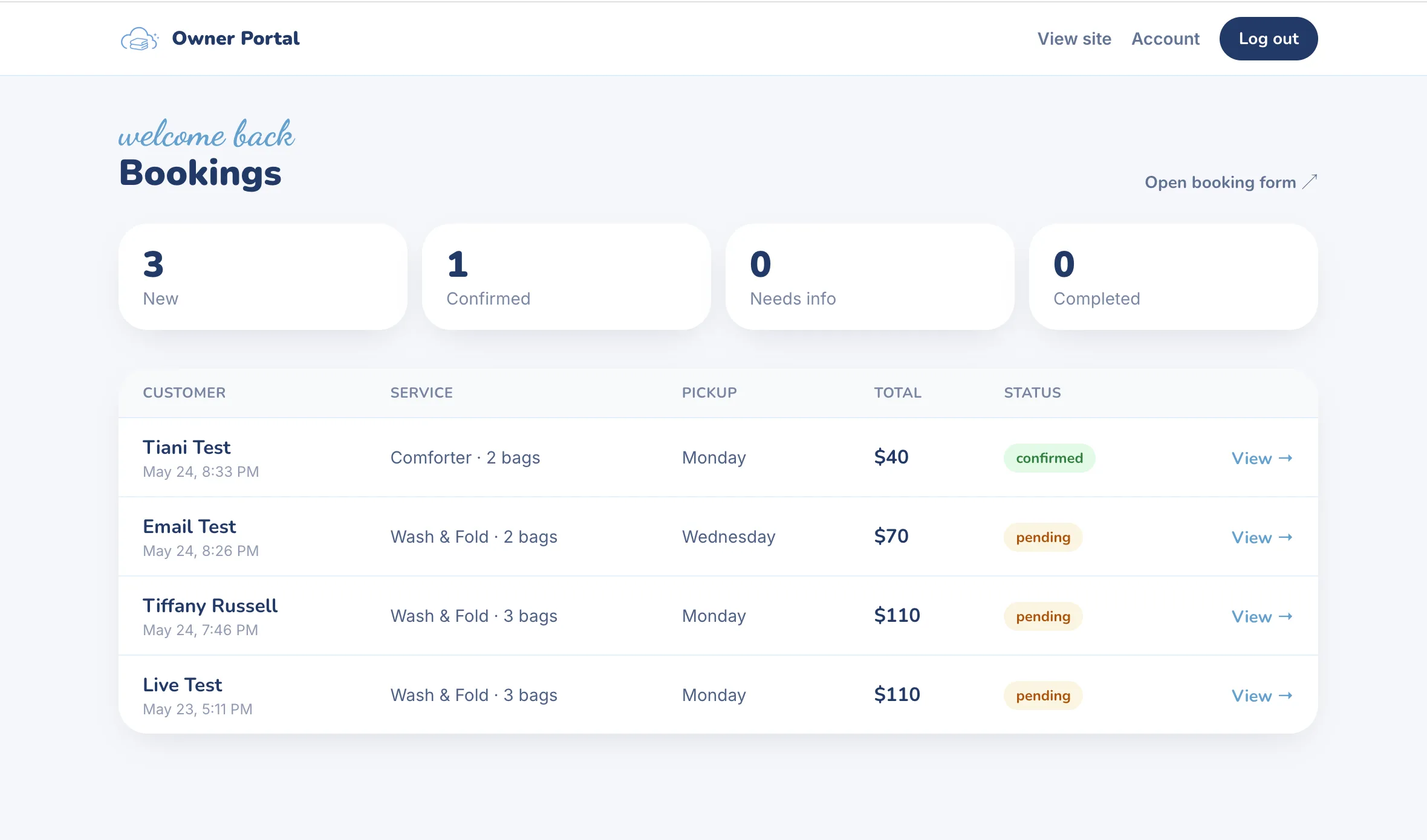The height and width of the screenshot is (840, 1427).
Task: Click the Tiani Test customer name
Action: coord(186,447)
